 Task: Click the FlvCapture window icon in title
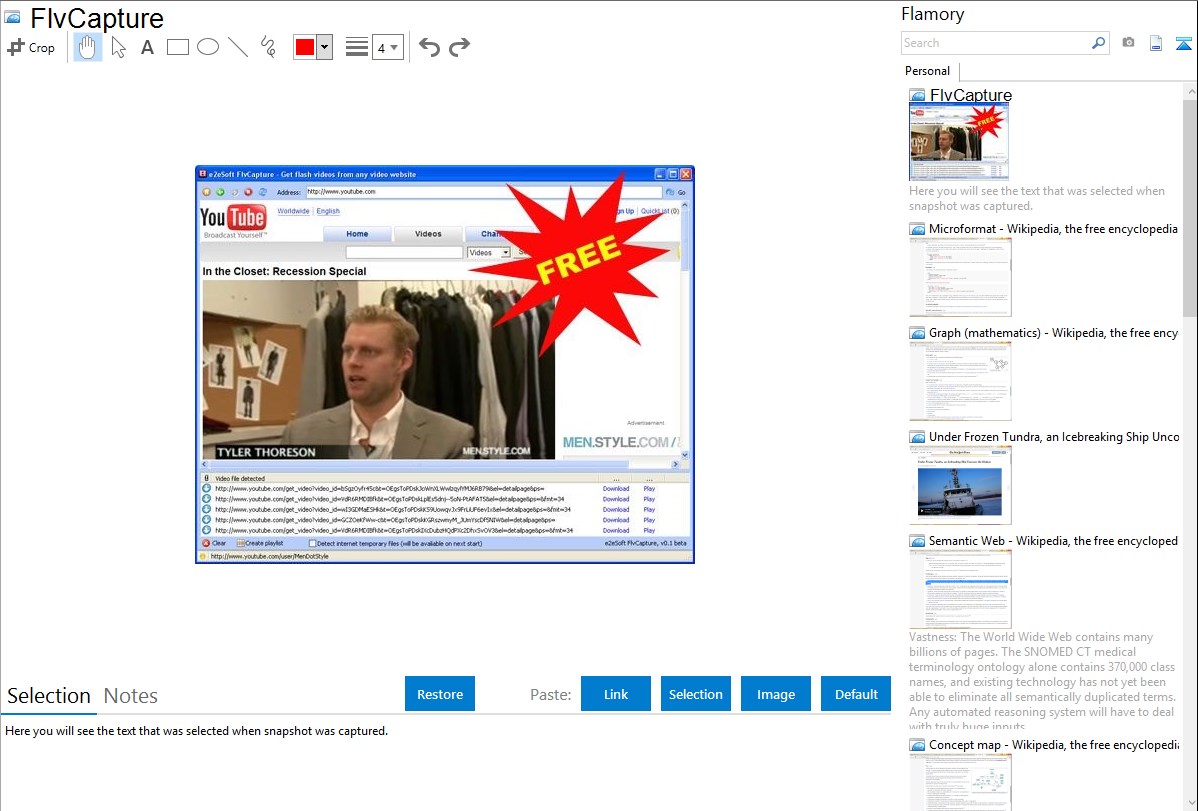(x=13, y=17)
